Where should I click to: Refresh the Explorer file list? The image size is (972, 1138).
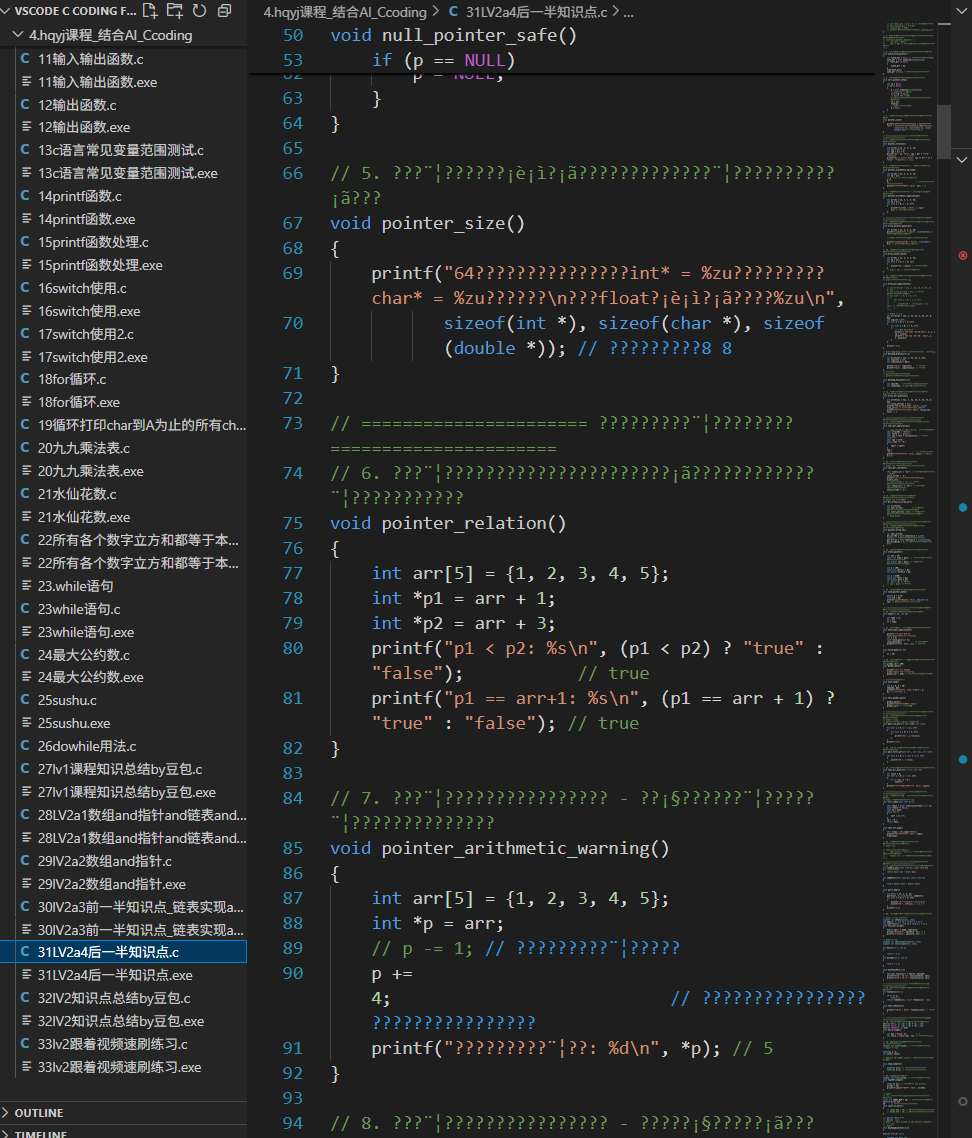(200, 10)
